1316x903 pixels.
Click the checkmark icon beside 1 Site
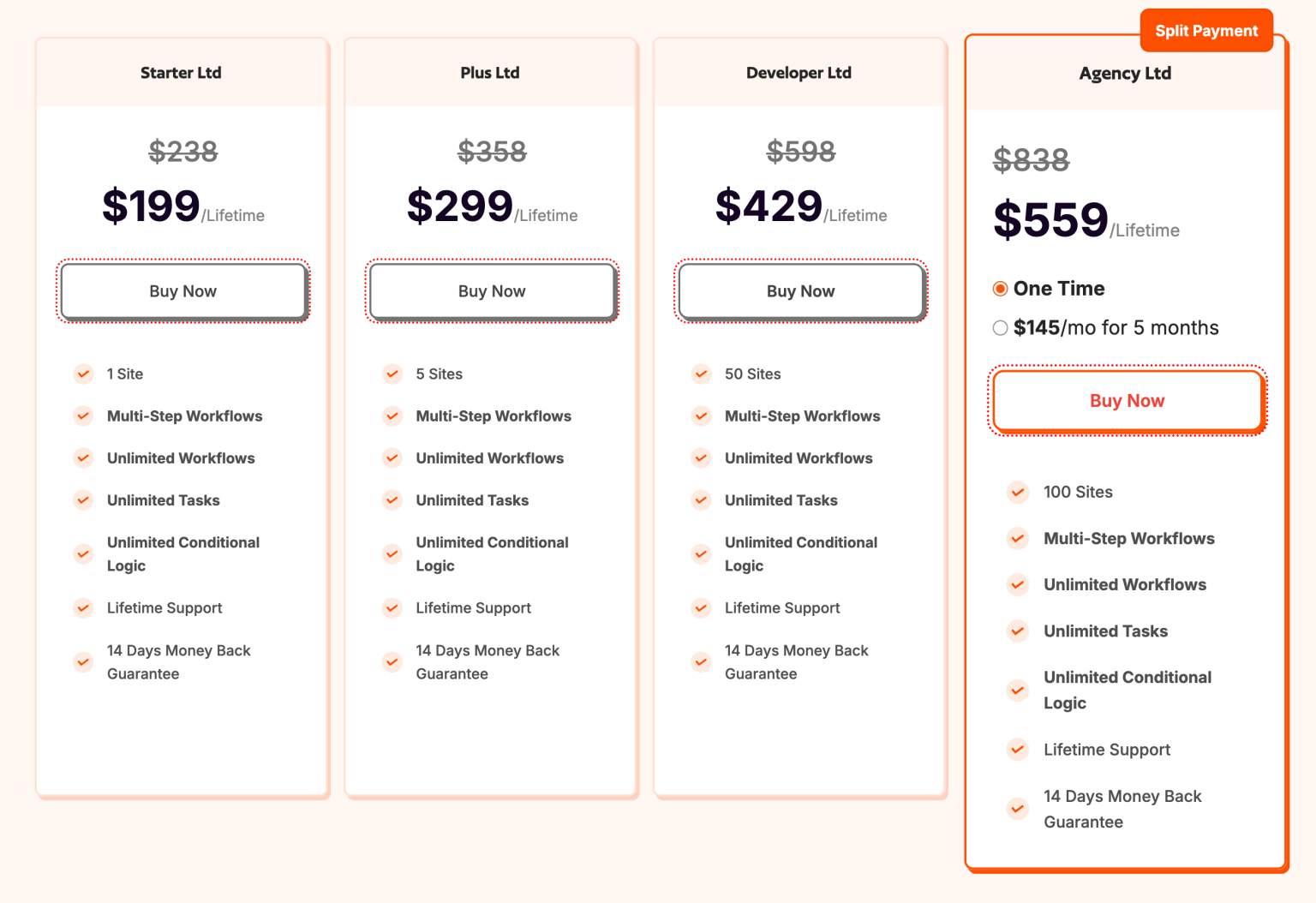pyautogui.click(x=83, y=374)
